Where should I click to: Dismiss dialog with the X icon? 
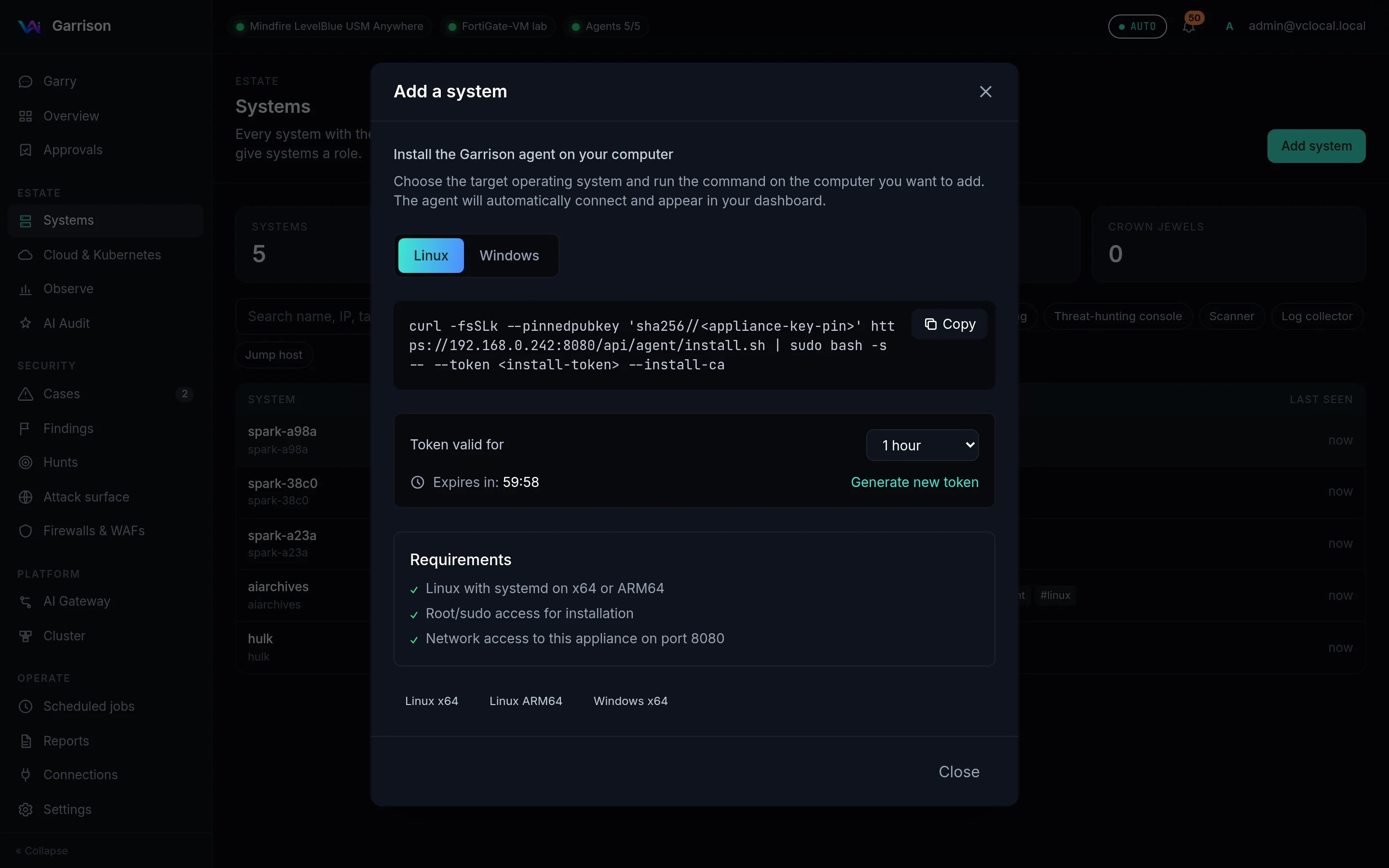(985, 92)
